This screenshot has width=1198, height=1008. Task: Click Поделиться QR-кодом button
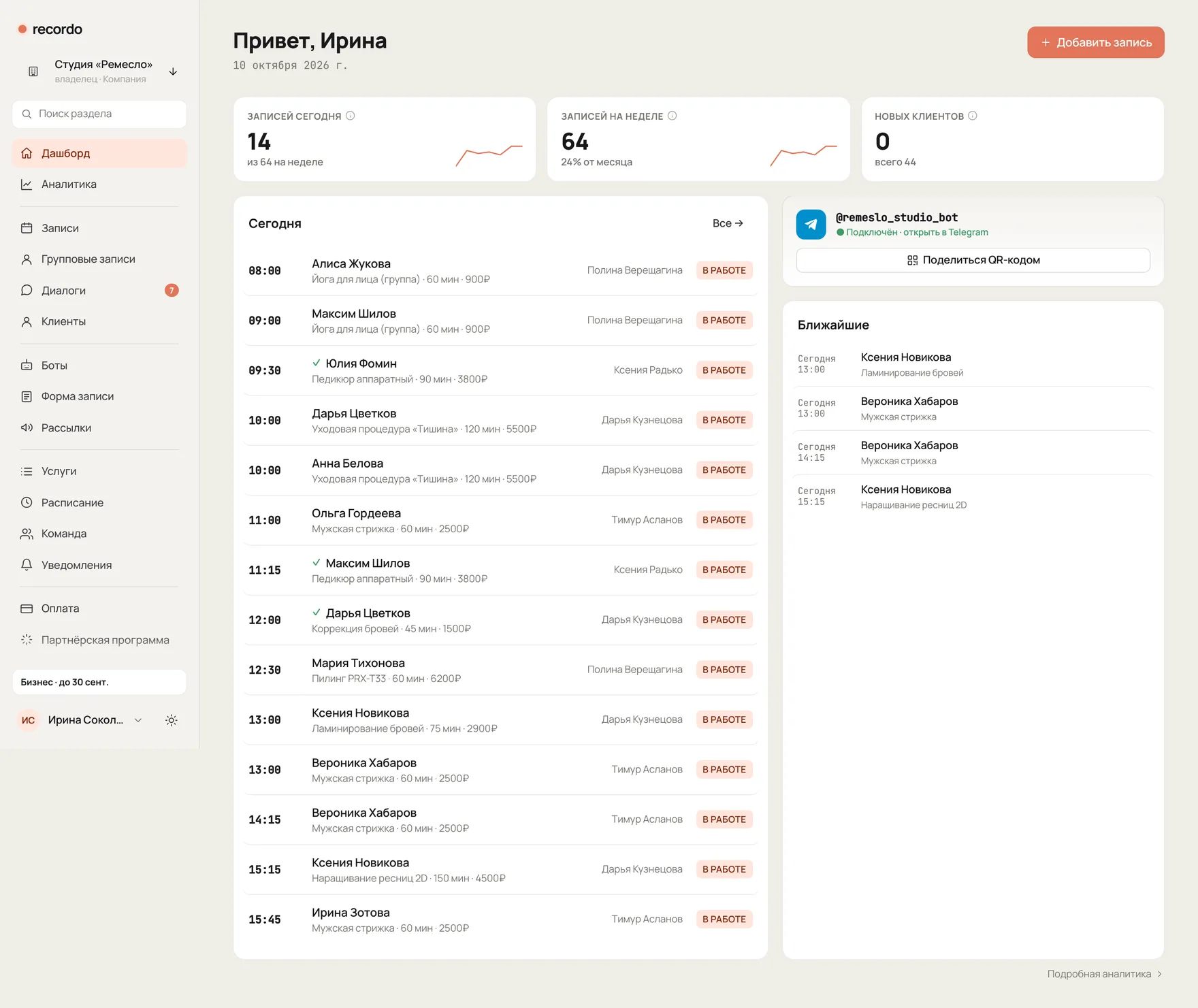coord(973,260)
